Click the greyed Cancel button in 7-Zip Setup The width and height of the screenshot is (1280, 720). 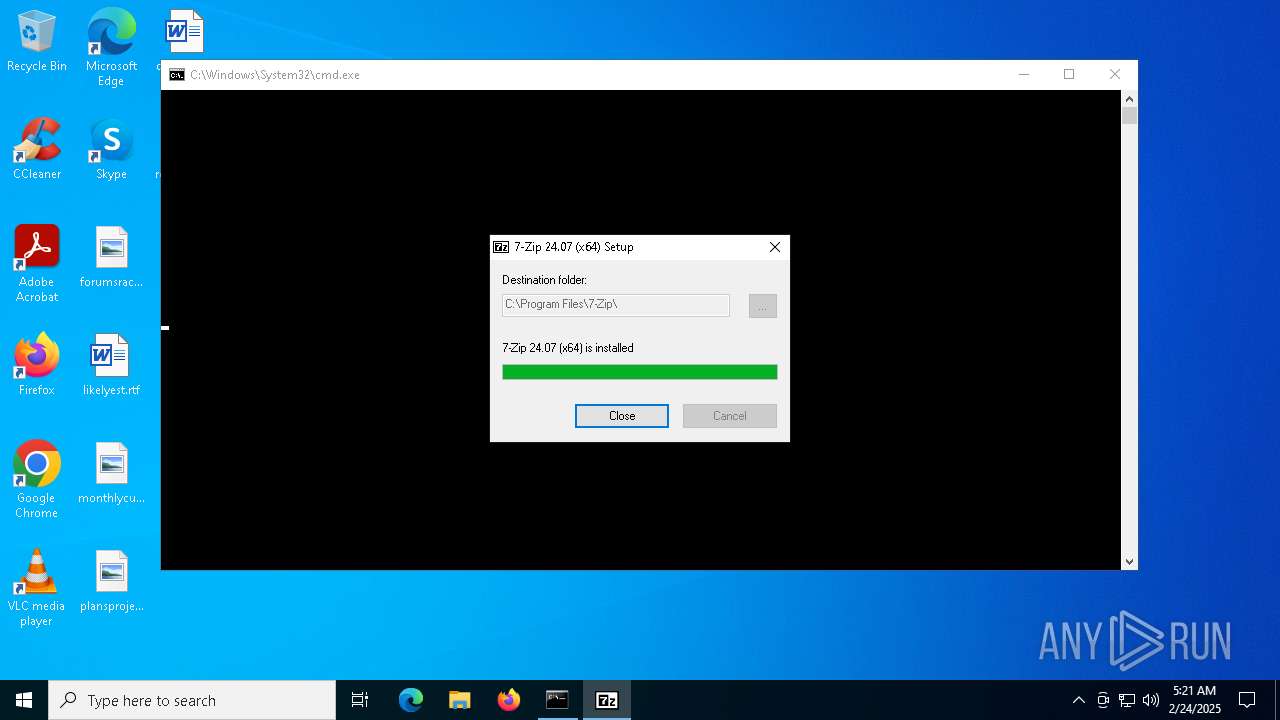[729, 416]
